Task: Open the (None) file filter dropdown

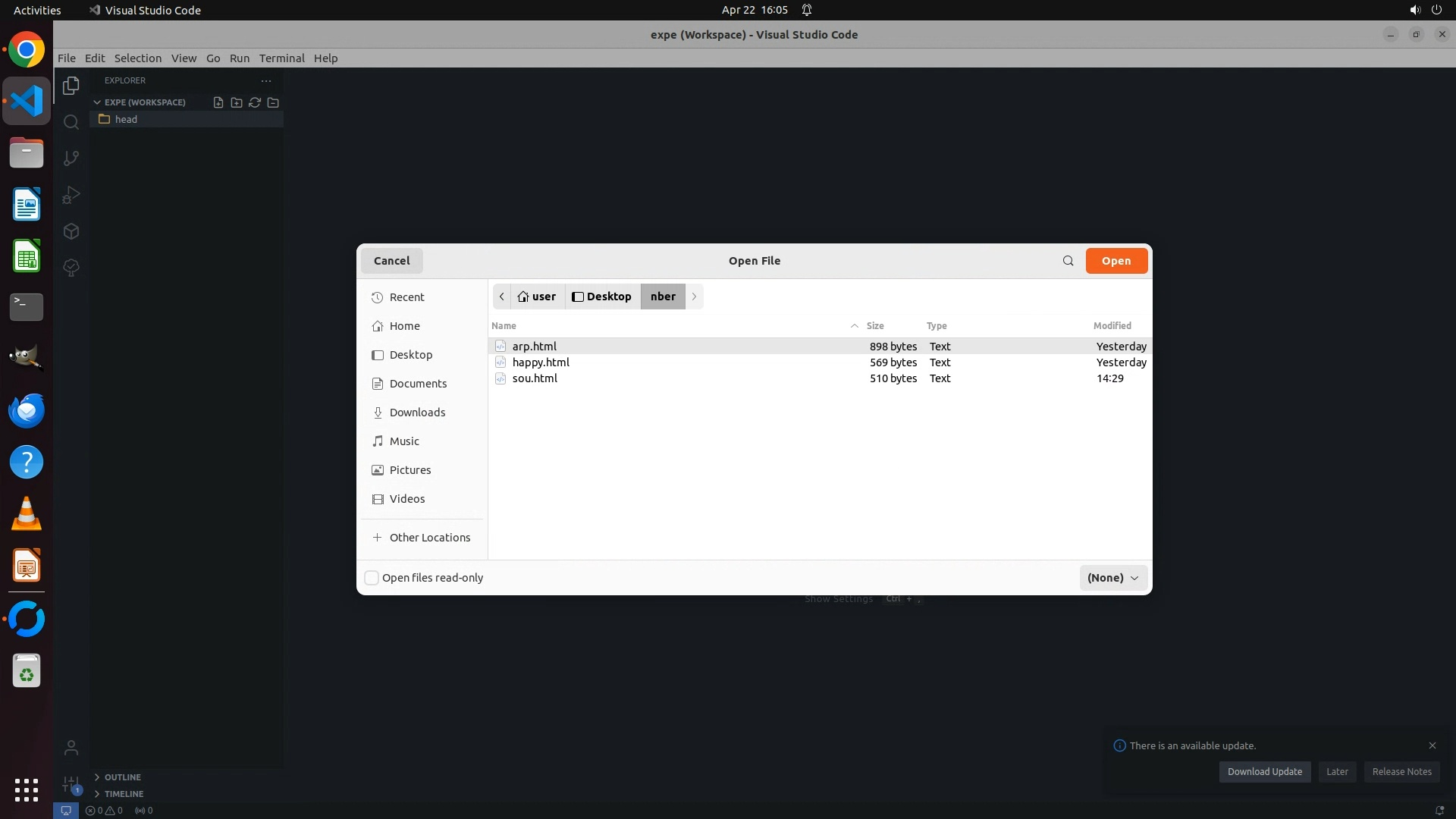Action: point(1112,578)
